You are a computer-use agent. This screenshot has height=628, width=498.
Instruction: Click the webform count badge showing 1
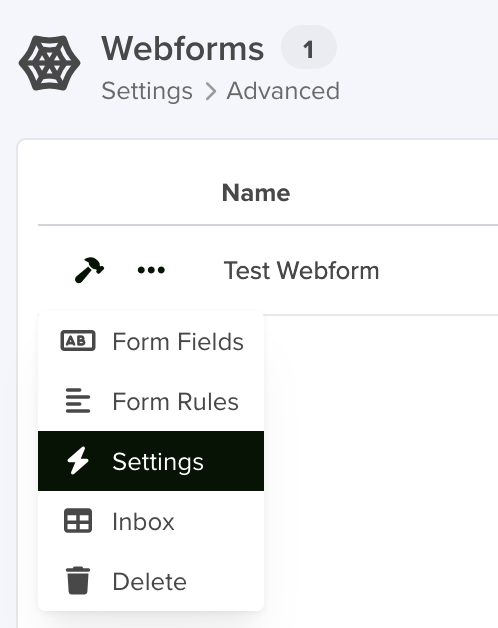(x=308, y=47)
